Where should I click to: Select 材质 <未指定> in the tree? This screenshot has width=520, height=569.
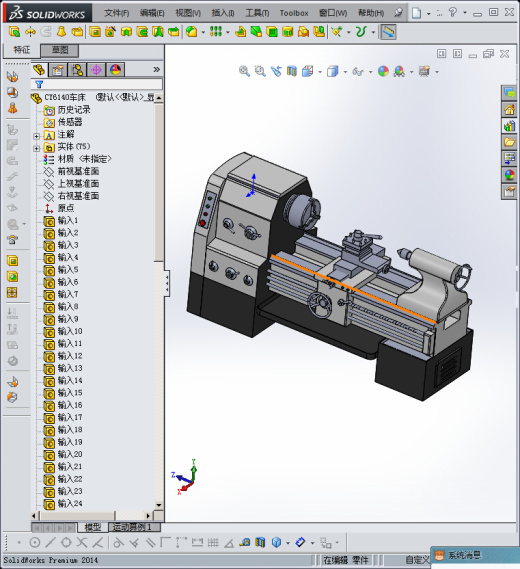(x=85, y=159)
